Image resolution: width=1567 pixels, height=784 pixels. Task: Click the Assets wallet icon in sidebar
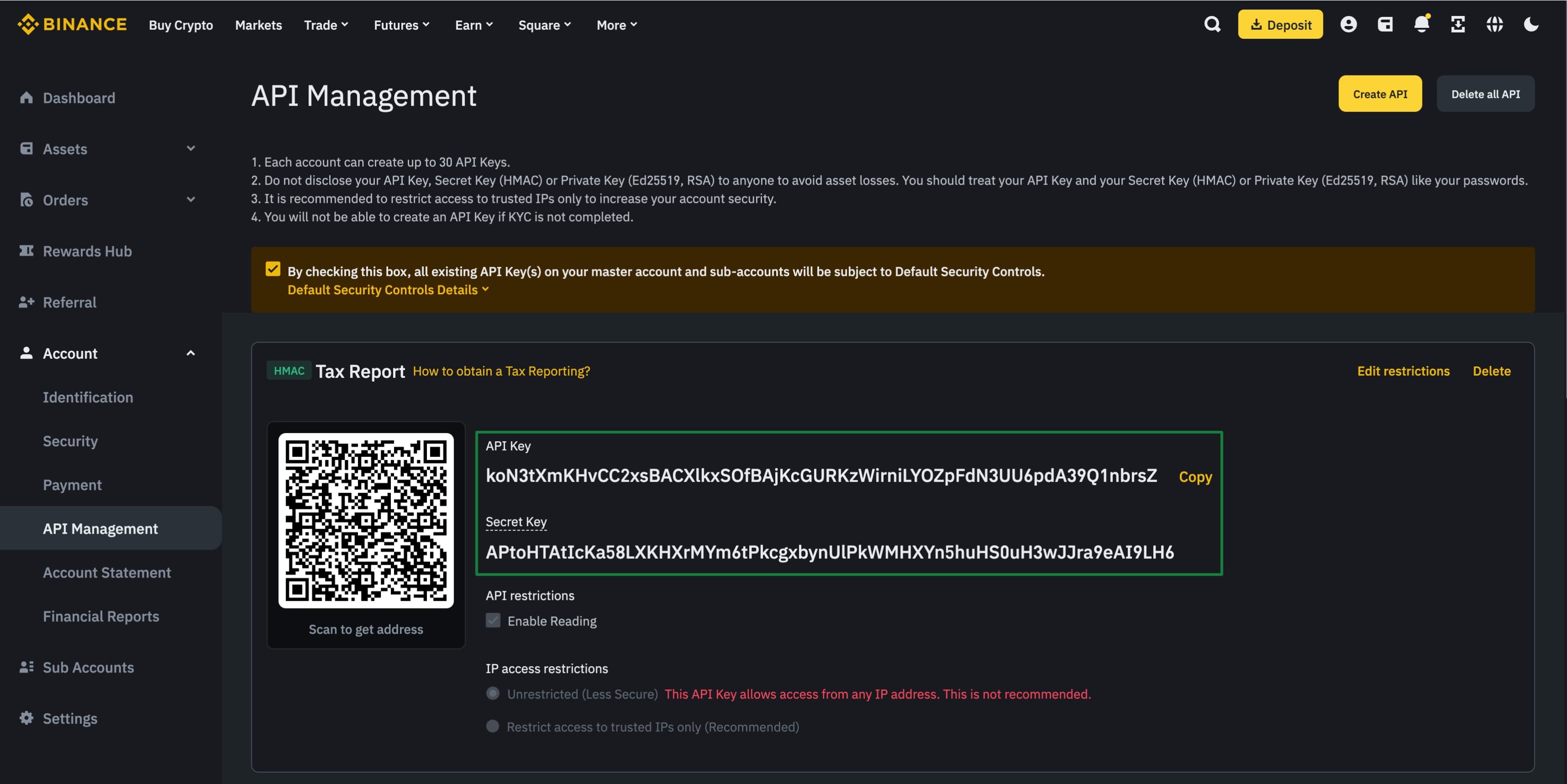click(x=26, y=149)
